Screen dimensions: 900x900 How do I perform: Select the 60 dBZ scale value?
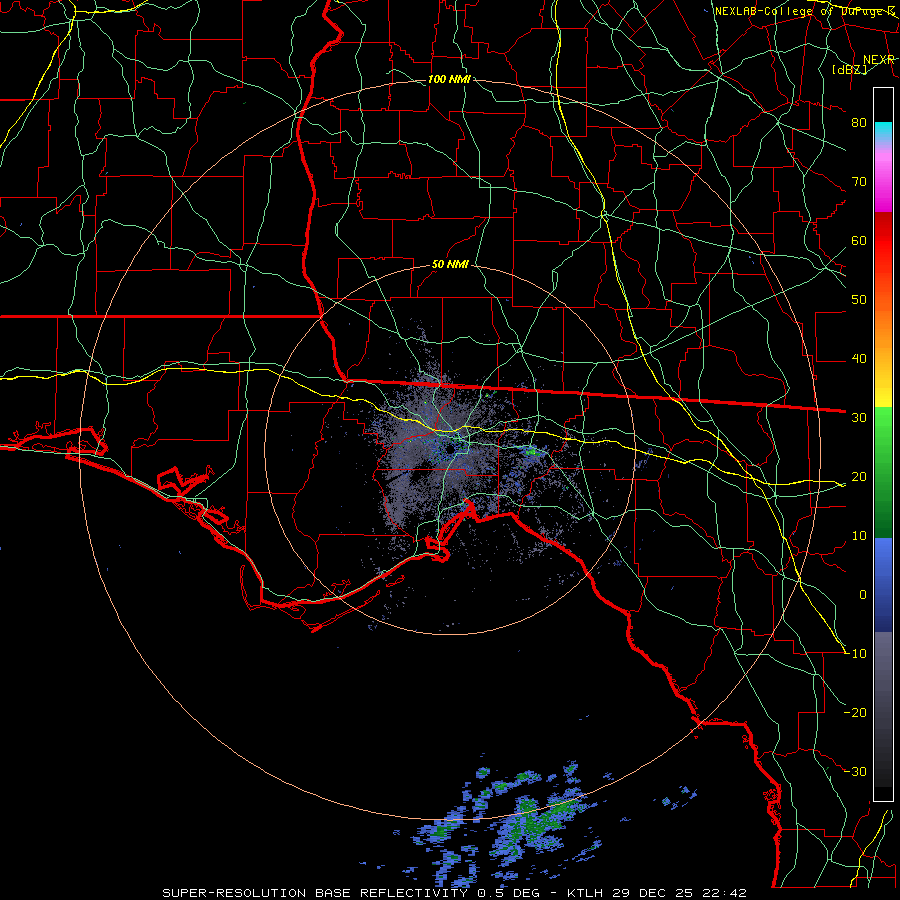[859, 240]
